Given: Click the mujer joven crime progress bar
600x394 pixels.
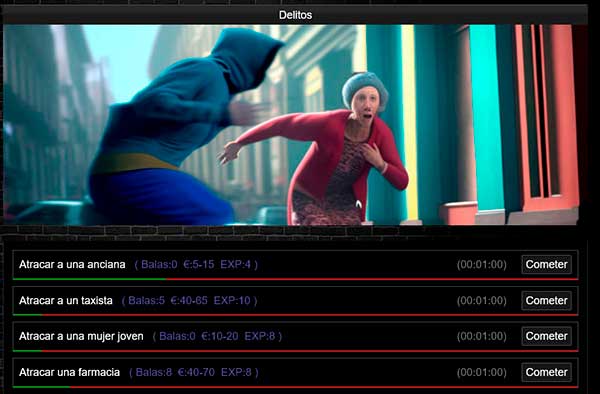Looking at the screenshot, I should pos(295,350).
